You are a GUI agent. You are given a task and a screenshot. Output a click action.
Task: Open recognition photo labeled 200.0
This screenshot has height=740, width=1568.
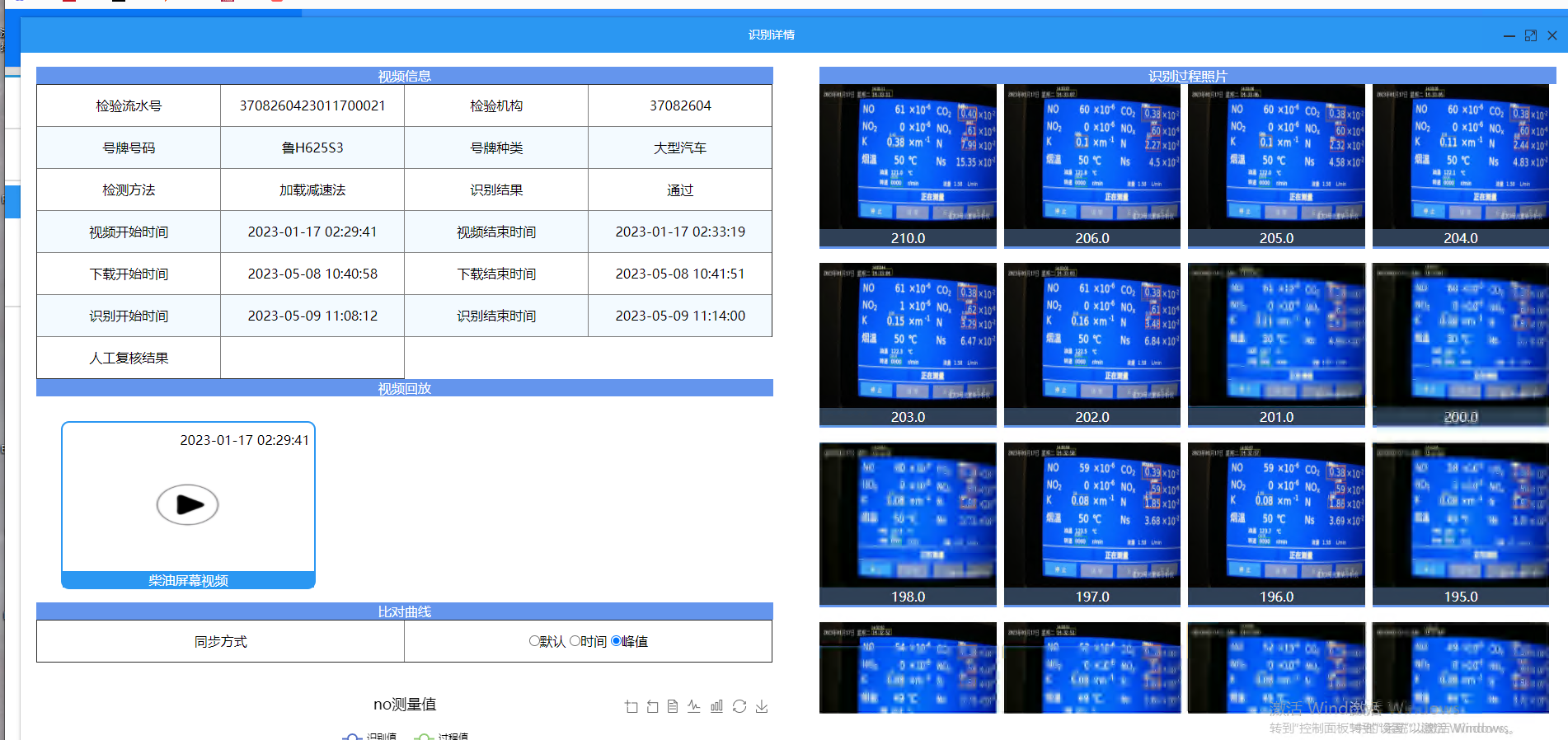coord(1461,344)
